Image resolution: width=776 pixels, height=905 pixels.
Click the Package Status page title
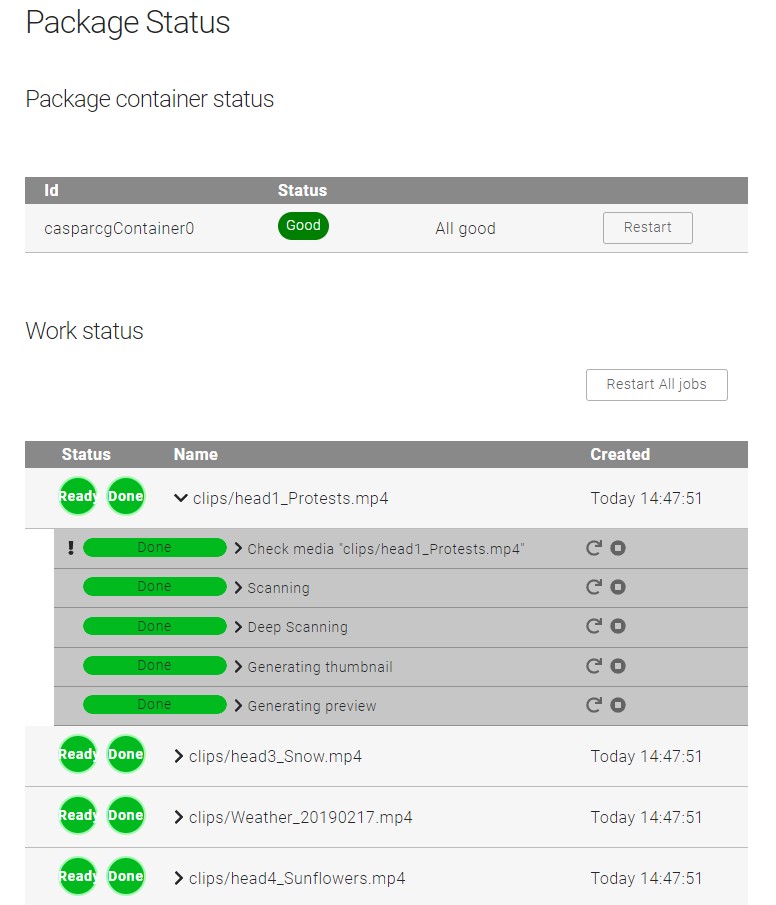[128, 23]
